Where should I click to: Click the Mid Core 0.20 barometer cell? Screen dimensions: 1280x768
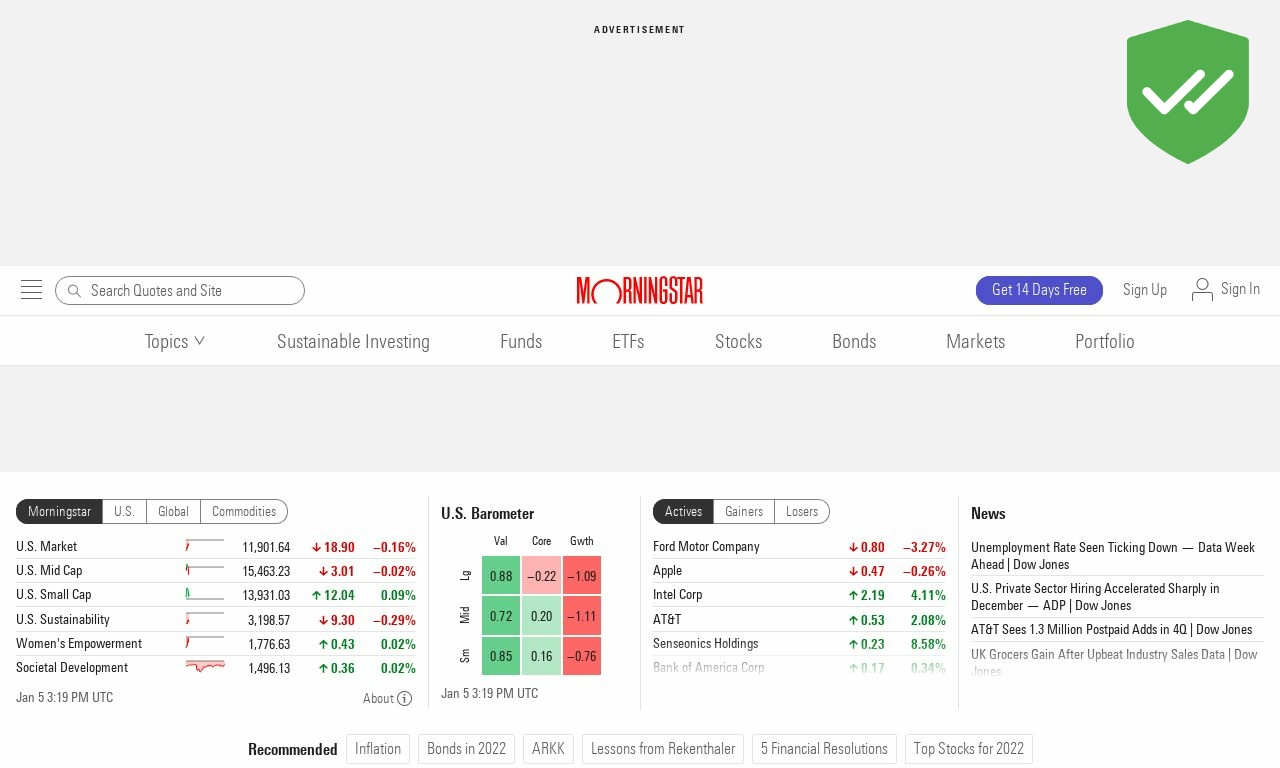click(x=541, y=616)
